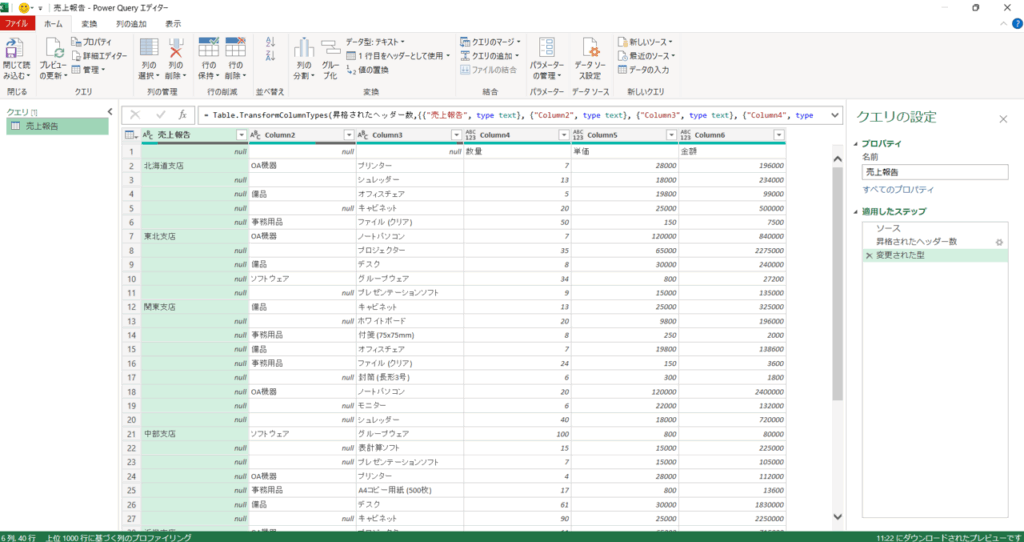Open filter dropdown on 売上報告 column
Image resolution: width=1024 pixels, height=542 pixels.
pyautogui.click(x=240, y=135)
